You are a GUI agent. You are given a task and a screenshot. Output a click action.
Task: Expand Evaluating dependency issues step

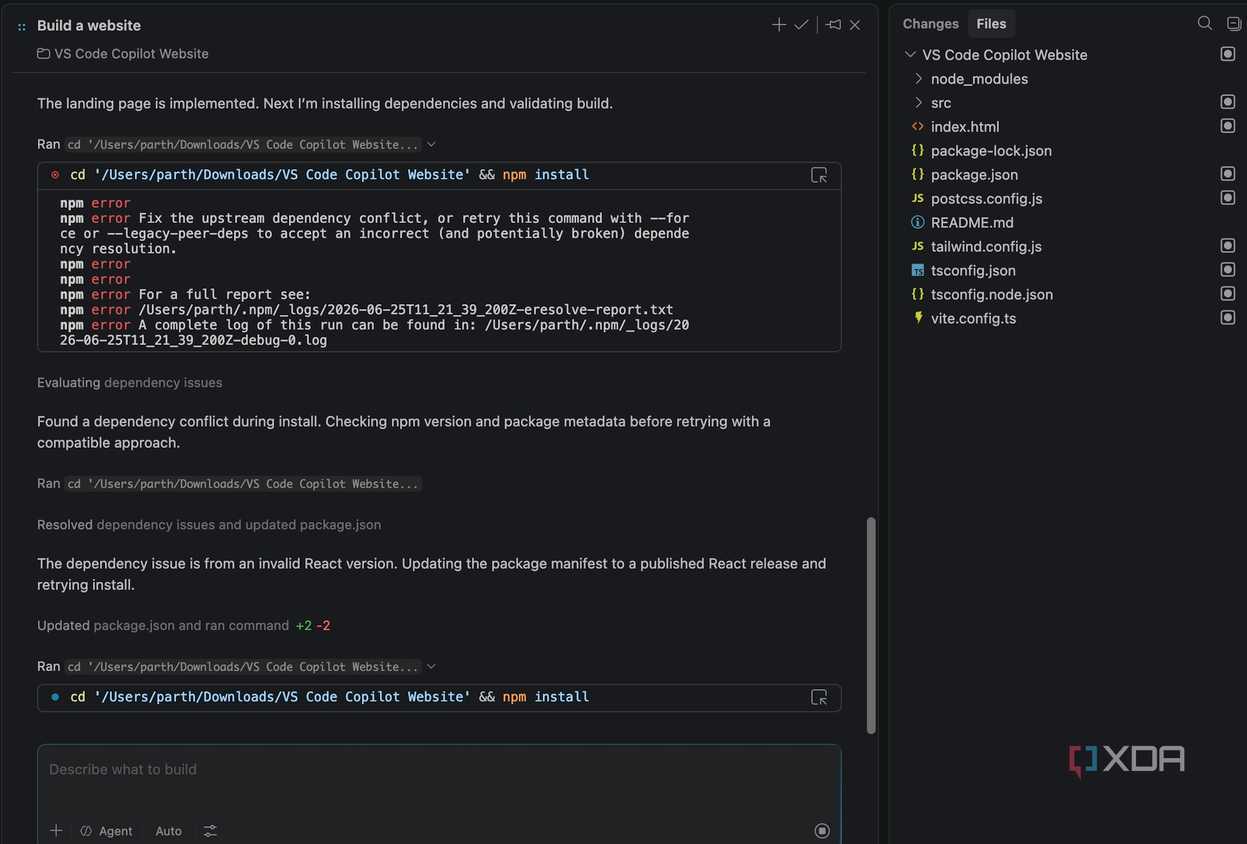pos(130,383)
